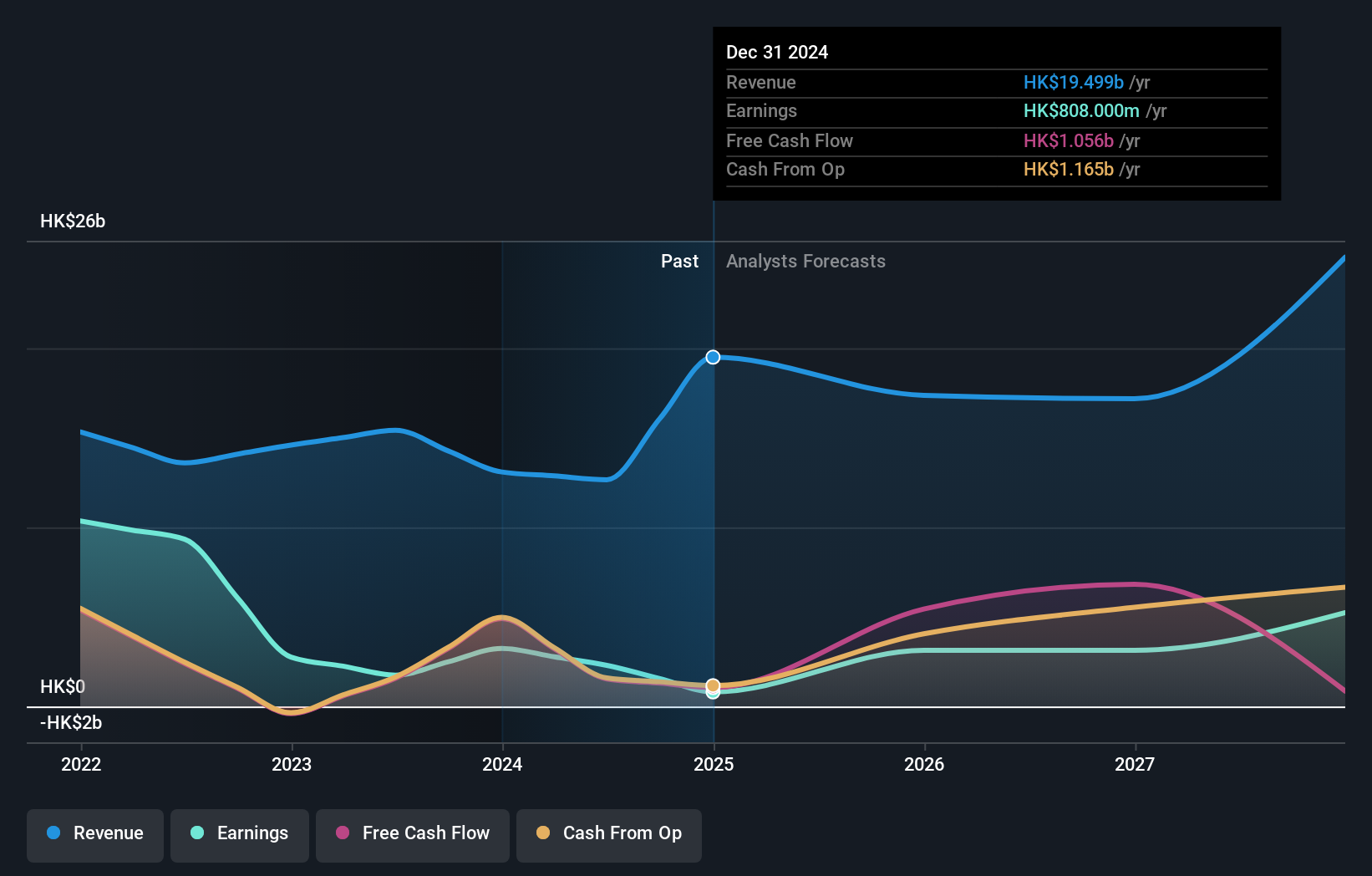Select the blue revenue data point marker

click(713, 357)
